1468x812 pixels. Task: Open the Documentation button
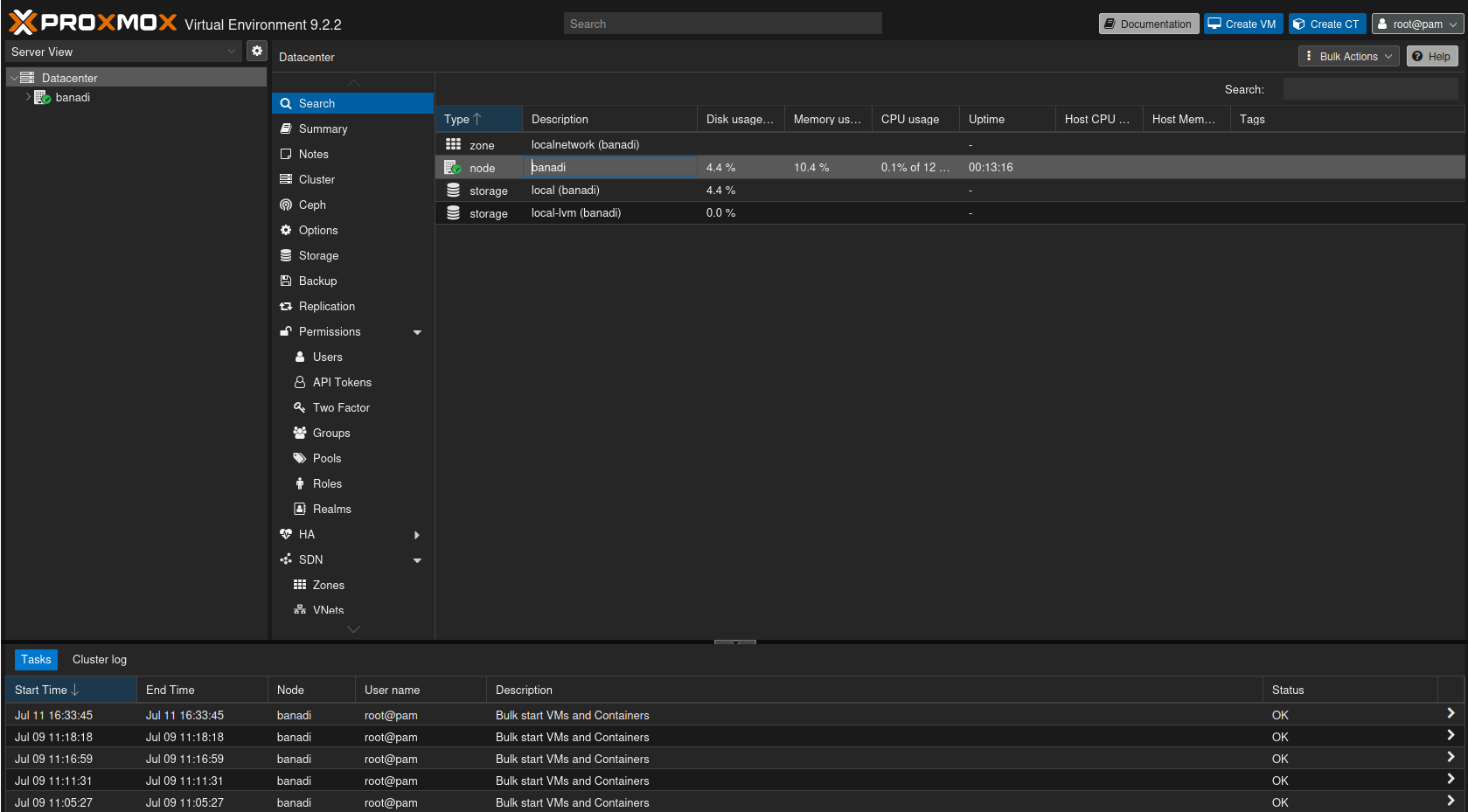(x=1148, y=24)
